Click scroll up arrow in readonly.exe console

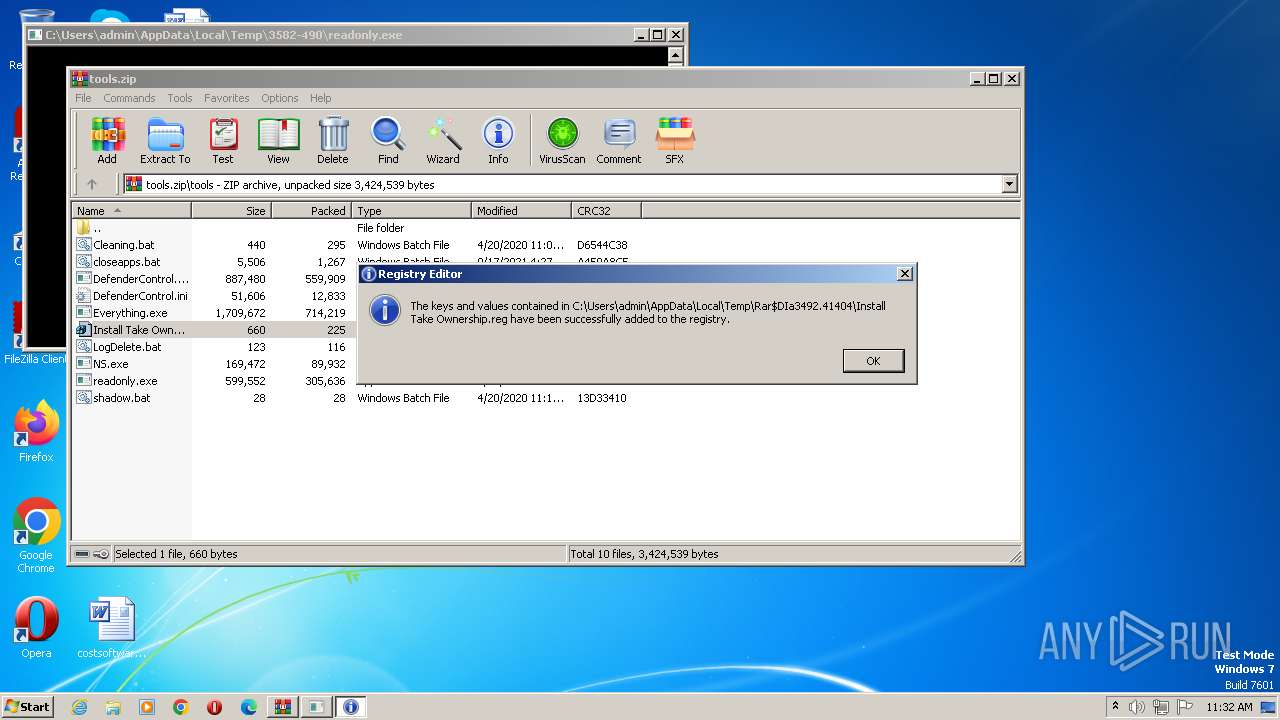[x=675, y=56]
